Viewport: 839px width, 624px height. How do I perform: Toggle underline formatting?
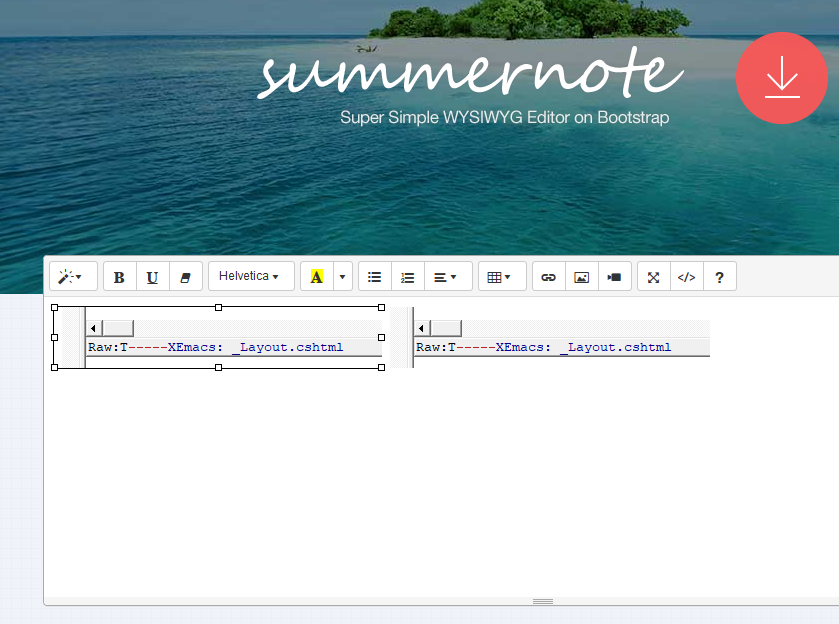(152, 276)
